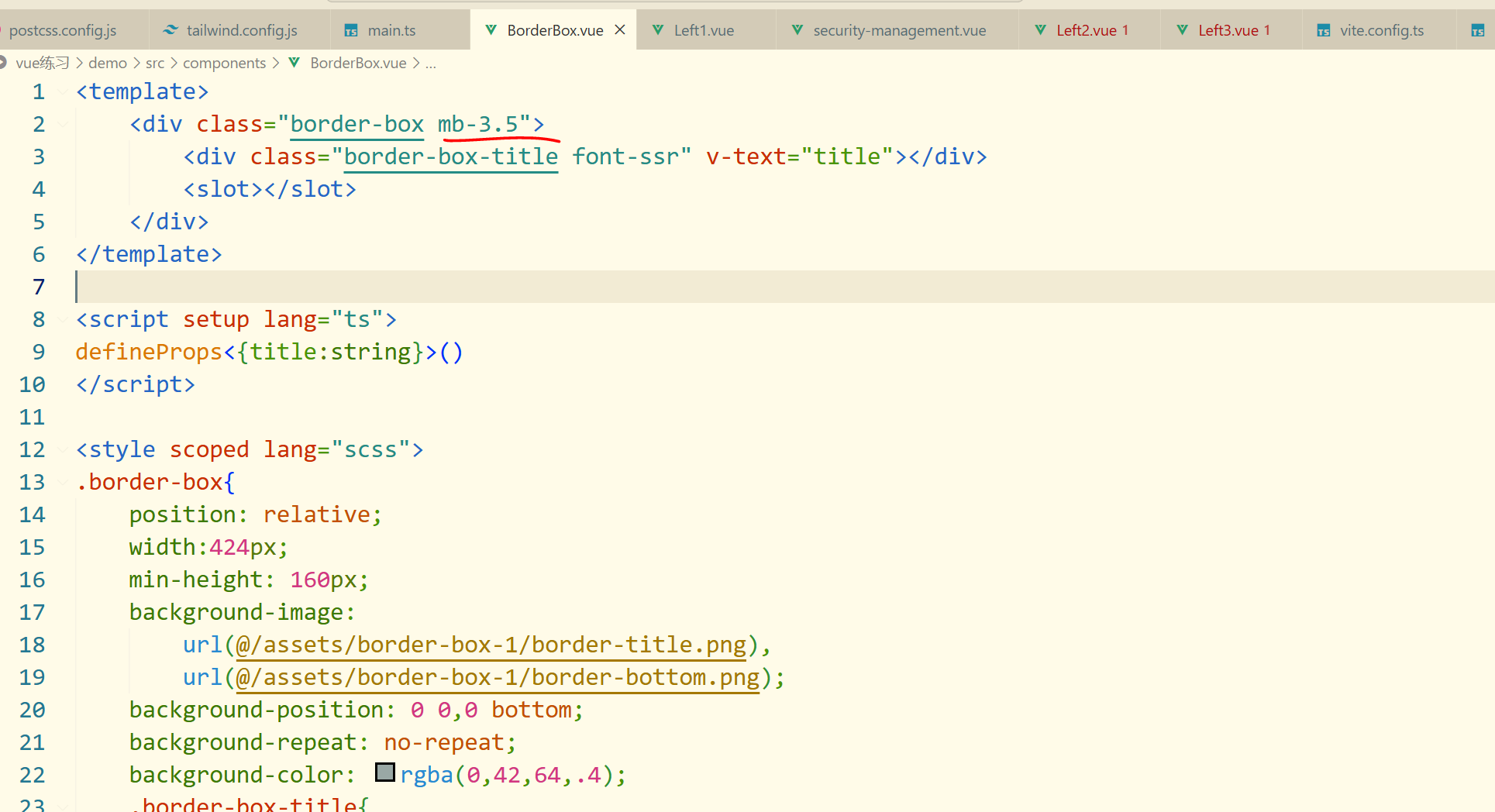Click the border-box-title class name
Image resolution: width=1495 pixels, height=812 pixels.
coord(450,157)
